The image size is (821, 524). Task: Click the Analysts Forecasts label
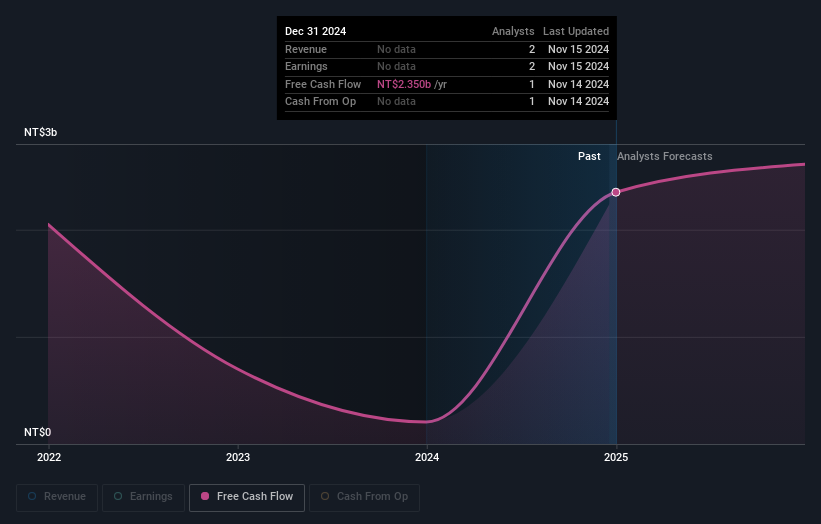pos(664,157)
